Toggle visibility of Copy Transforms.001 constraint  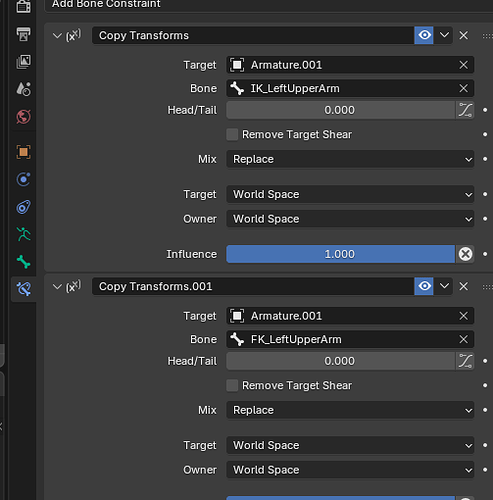424,286
